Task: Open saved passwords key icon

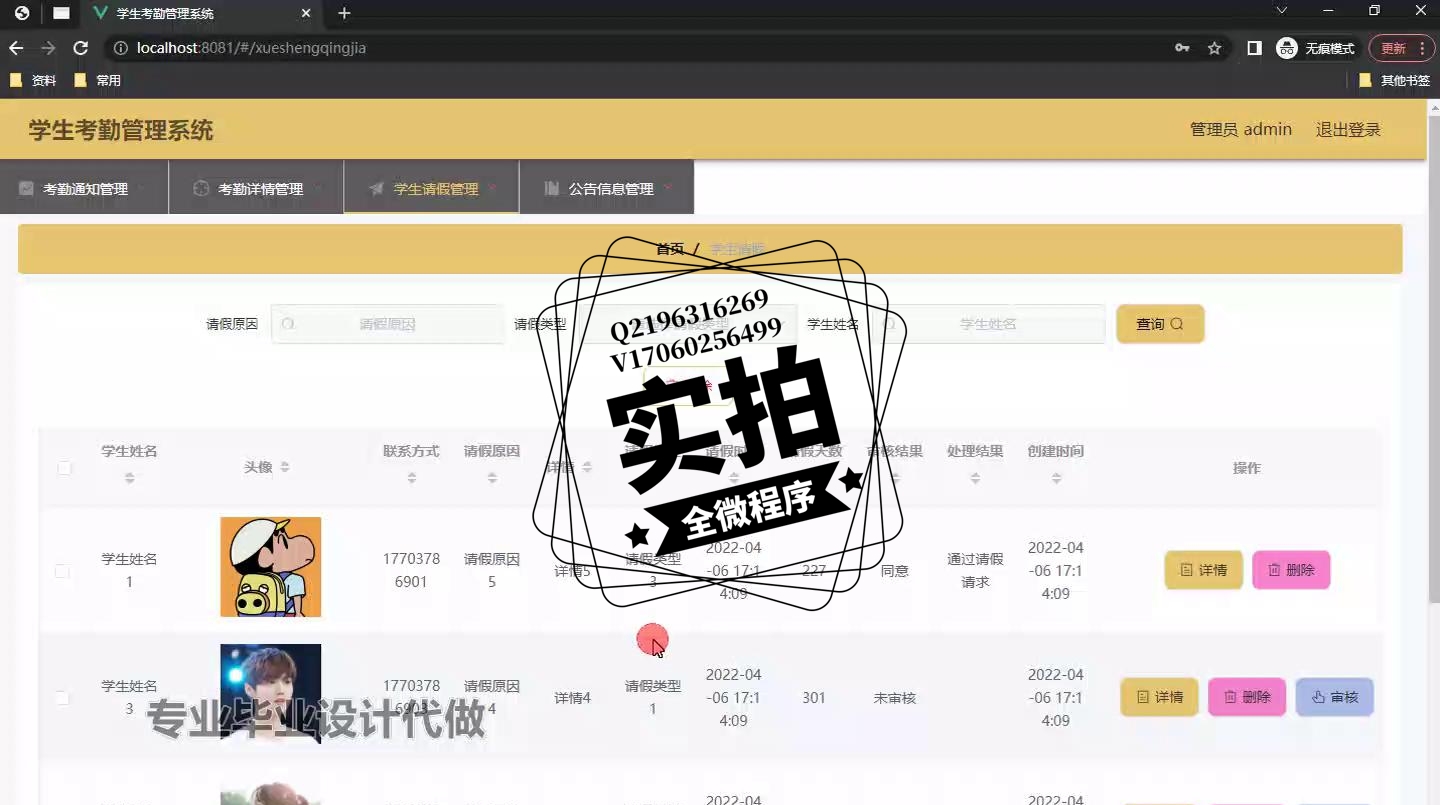Action: pyautogui.click(x=1182, y=48)
